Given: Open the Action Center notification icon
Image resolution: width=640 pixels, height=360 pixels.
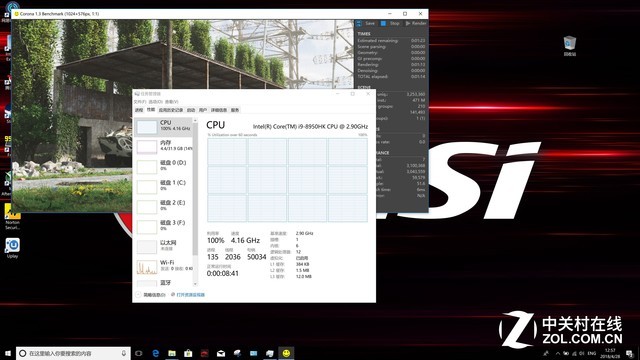Looking at the screenshot, I should pos(629,353).
